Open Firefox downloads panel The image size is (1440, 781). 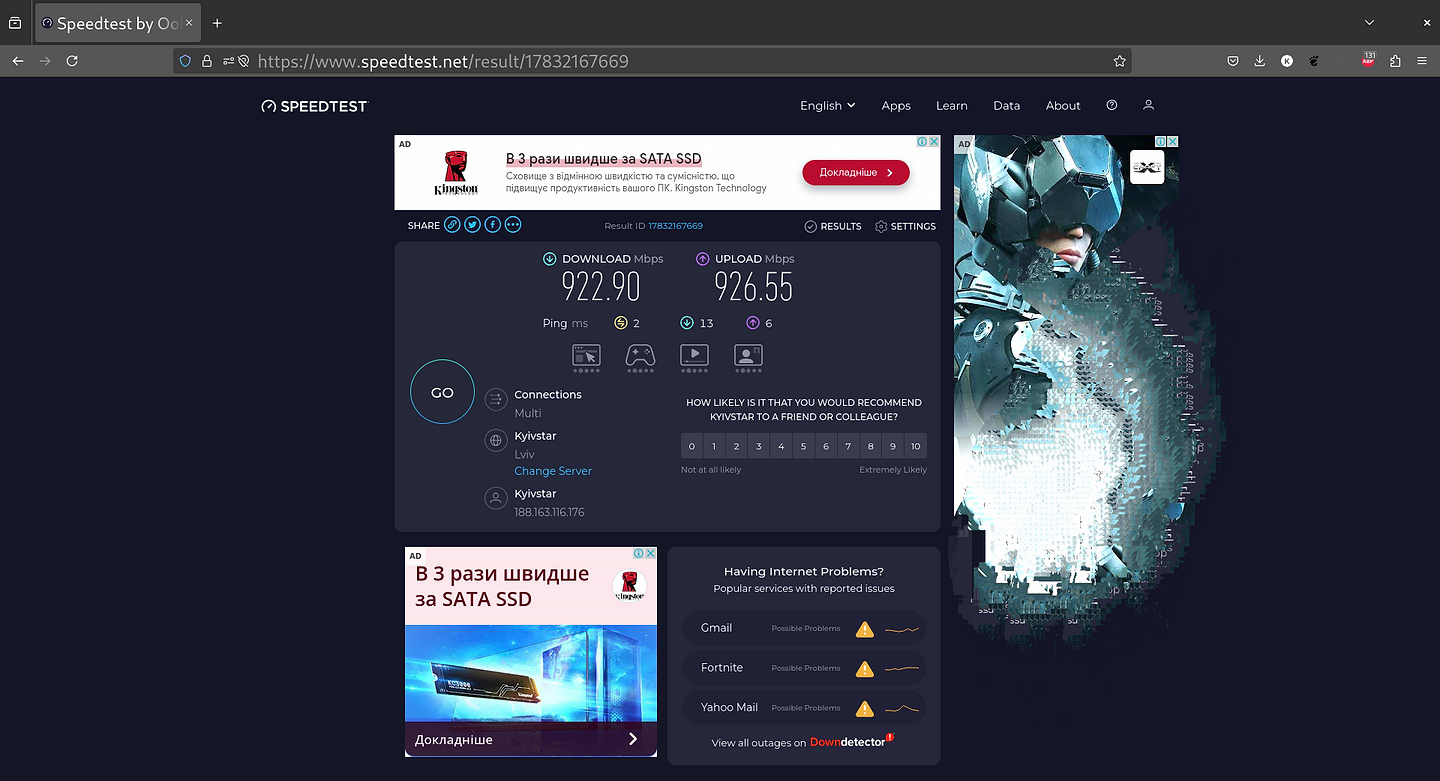tap(1260, 61)
